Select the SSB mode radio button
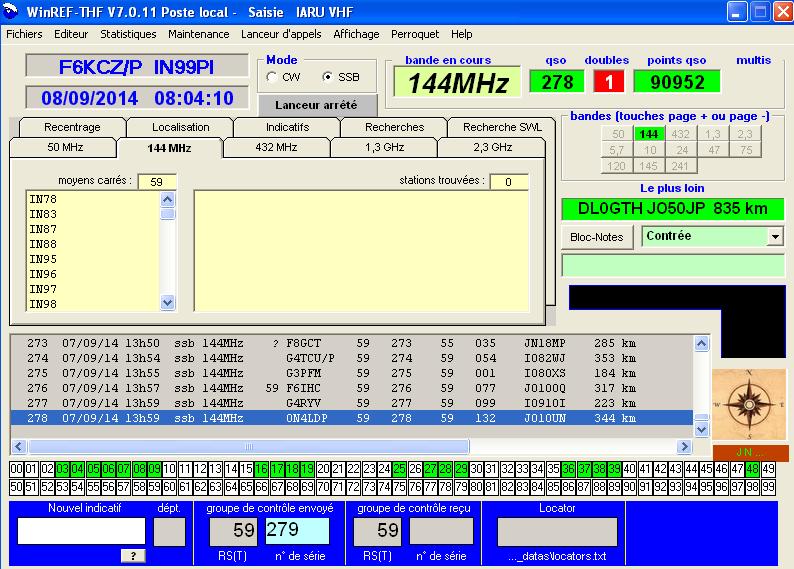The height and width of the screenshot is (569, 794). coord(328,77)
